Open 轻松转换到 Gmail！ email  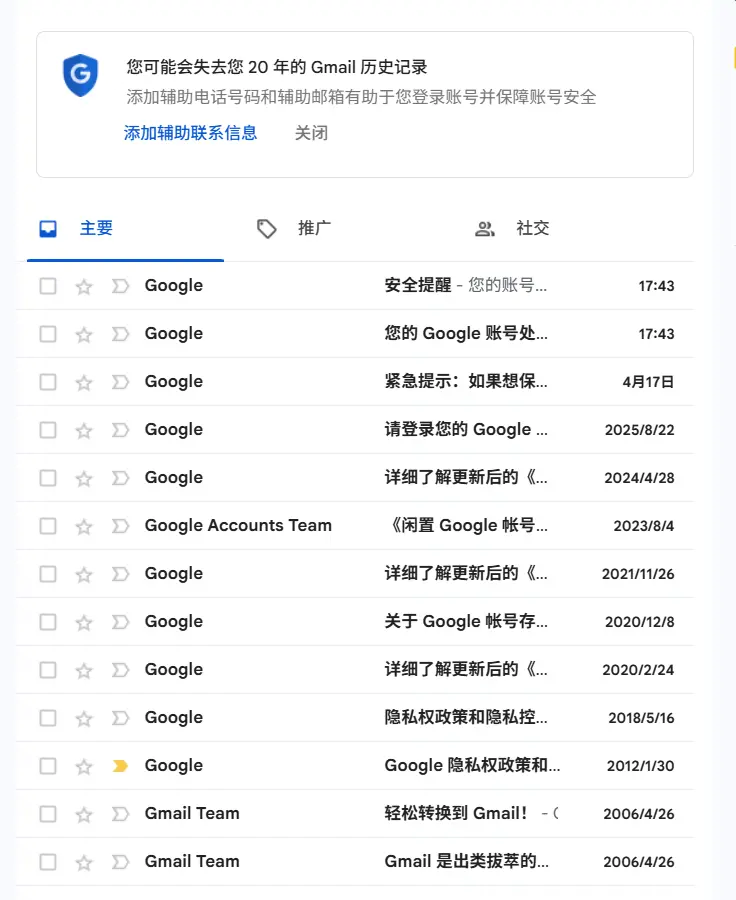click(x=456, y=813)
